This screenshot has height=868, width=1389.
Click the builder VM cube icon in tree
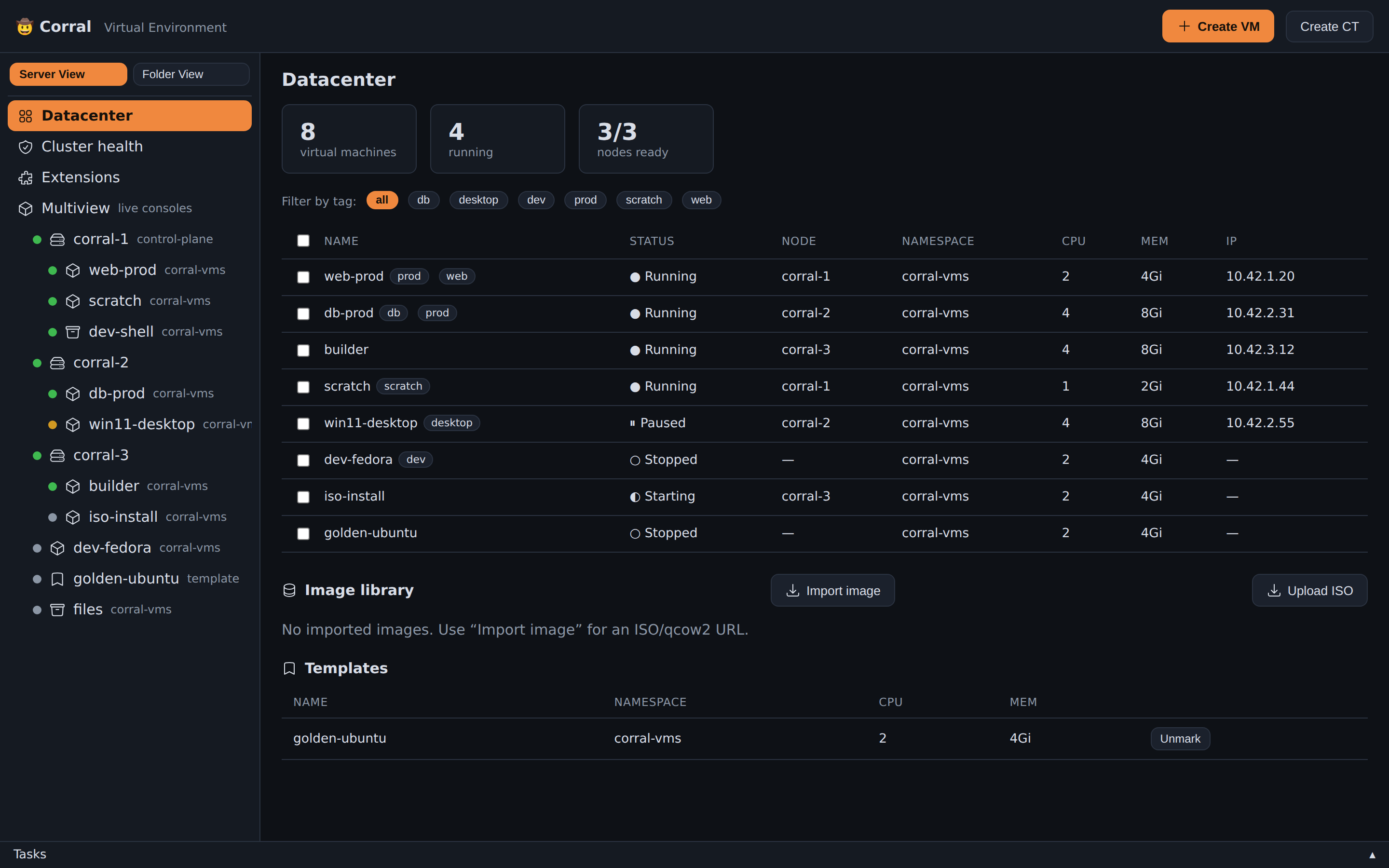click(73, 486)
